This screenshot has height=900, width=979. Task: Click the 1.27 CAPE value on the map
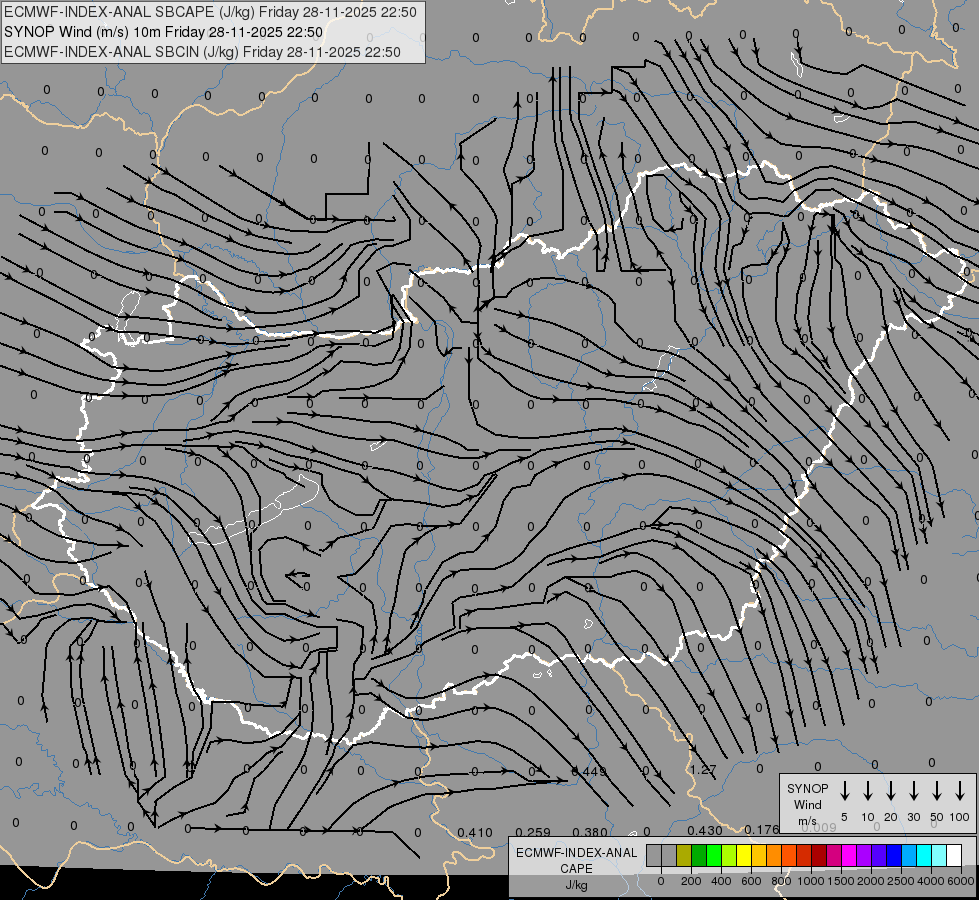pos(702,769)
